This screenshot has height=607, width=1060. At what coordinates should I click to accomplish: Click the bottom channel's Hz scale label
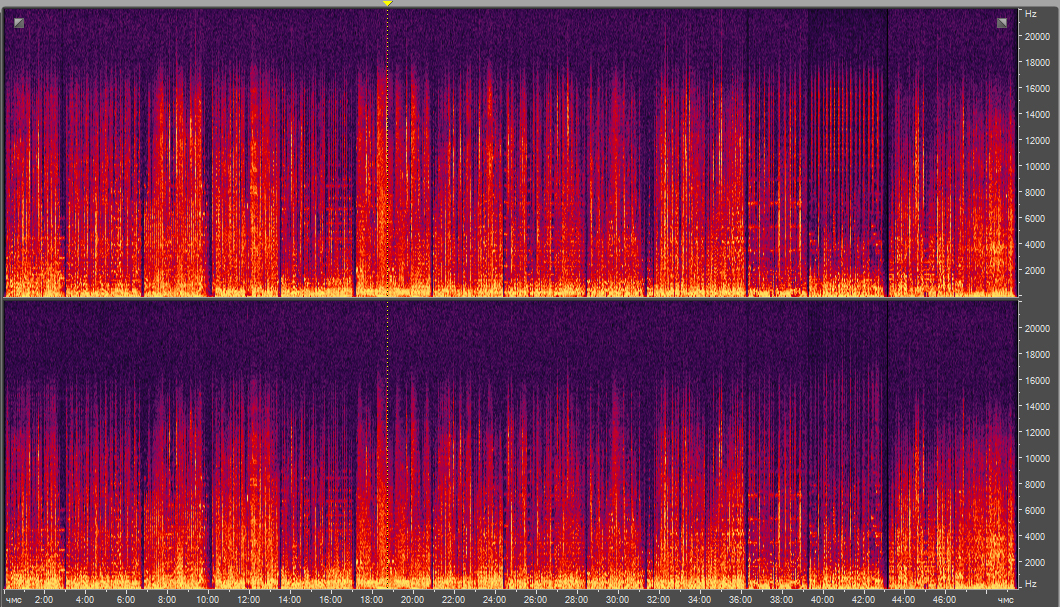(1029, 582)
